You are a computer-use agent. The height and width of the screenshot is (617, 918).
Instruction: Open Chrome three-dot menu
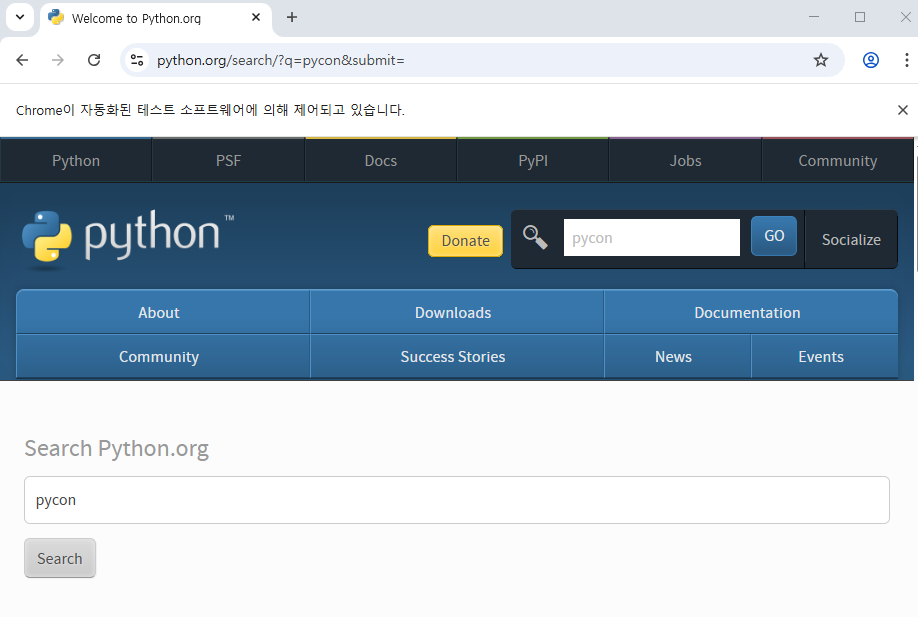[906, 60]
